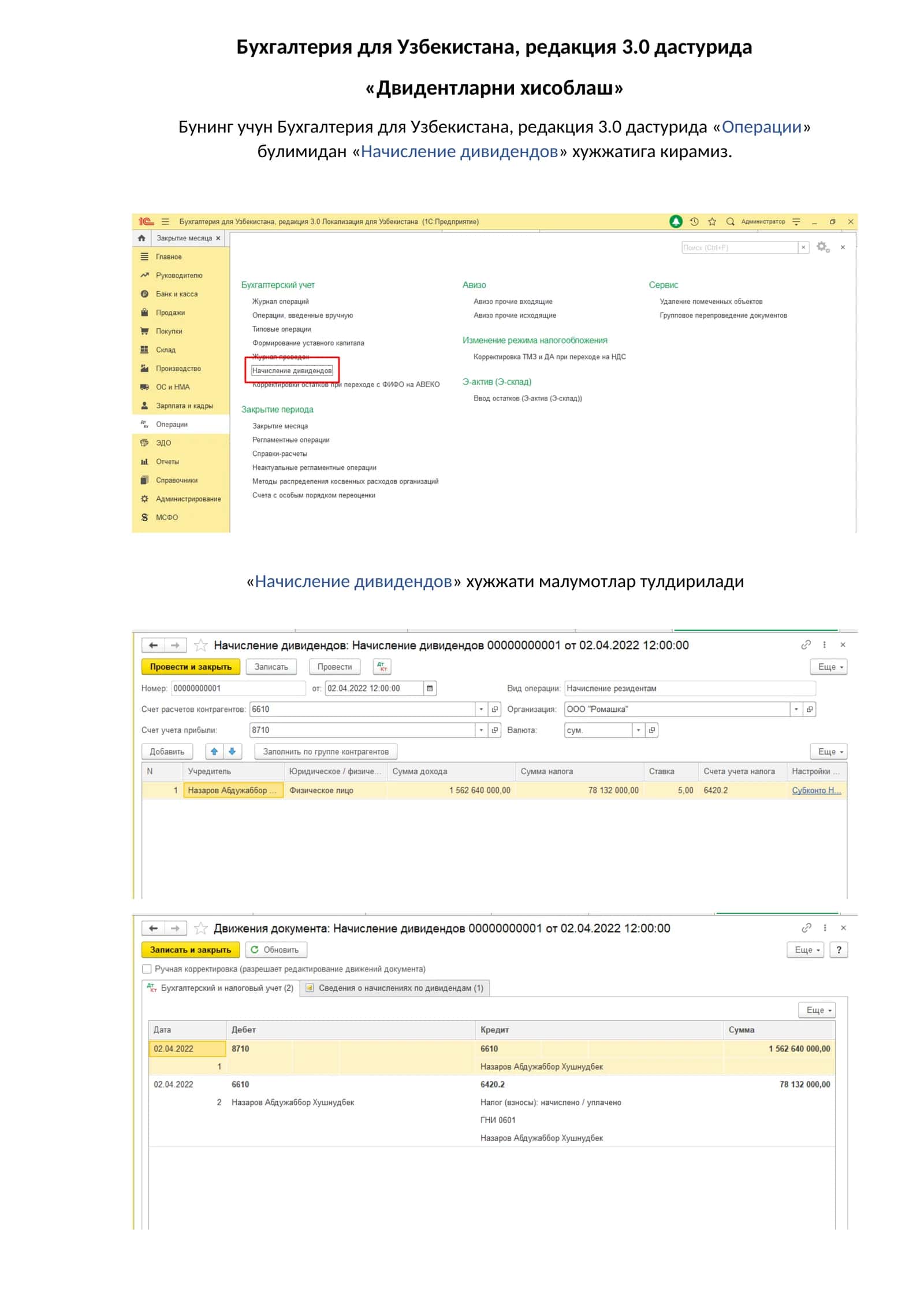Open the Главное section
924x1307 pixels.
click(169, 257)
